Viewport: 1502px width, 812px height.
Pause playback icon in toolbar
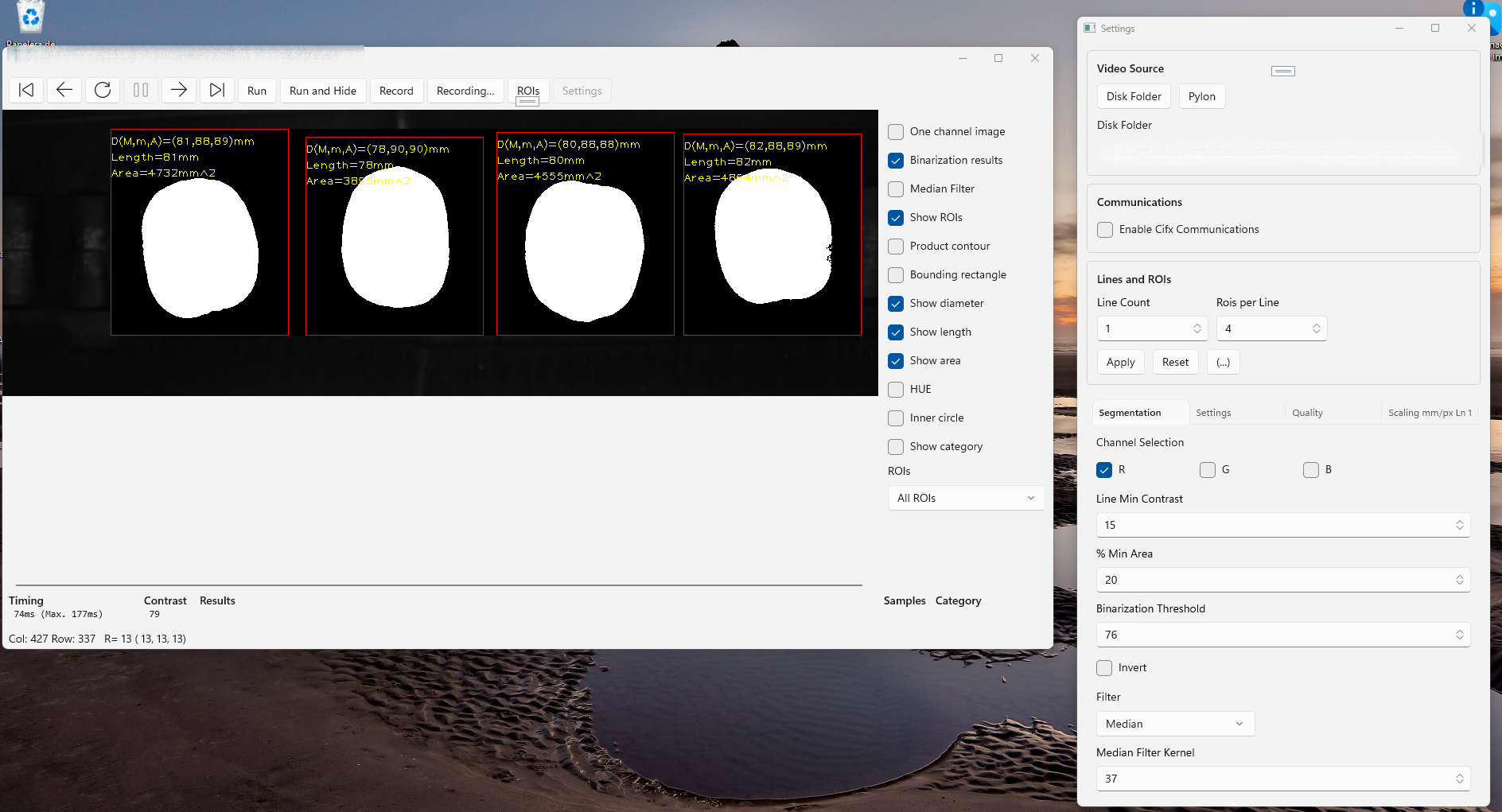pyautogui.click(x=141, y=91)
